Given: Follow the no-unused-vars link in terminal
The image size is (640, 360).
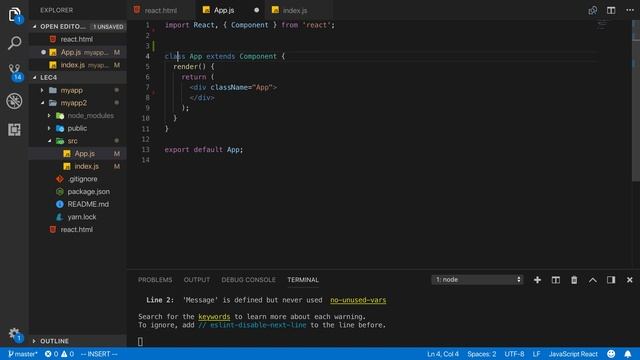Looking at the screenshot, I should (x=358, y=300).
